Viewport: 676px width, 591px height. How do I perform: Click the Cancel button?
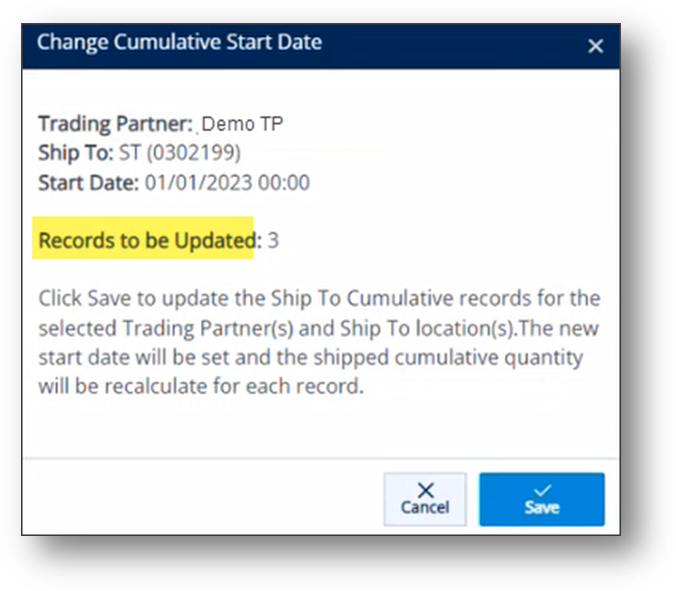click(x=425, y=499)
